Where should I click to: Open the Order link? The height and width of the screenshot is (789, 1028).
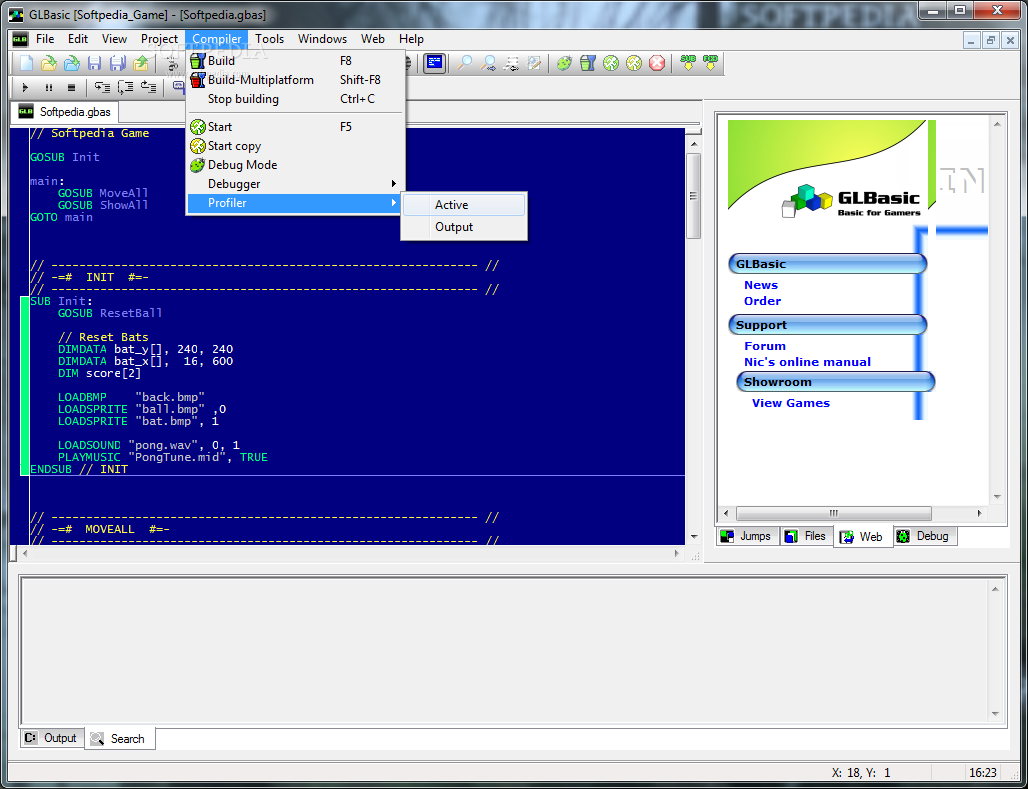tap(762, 301)
